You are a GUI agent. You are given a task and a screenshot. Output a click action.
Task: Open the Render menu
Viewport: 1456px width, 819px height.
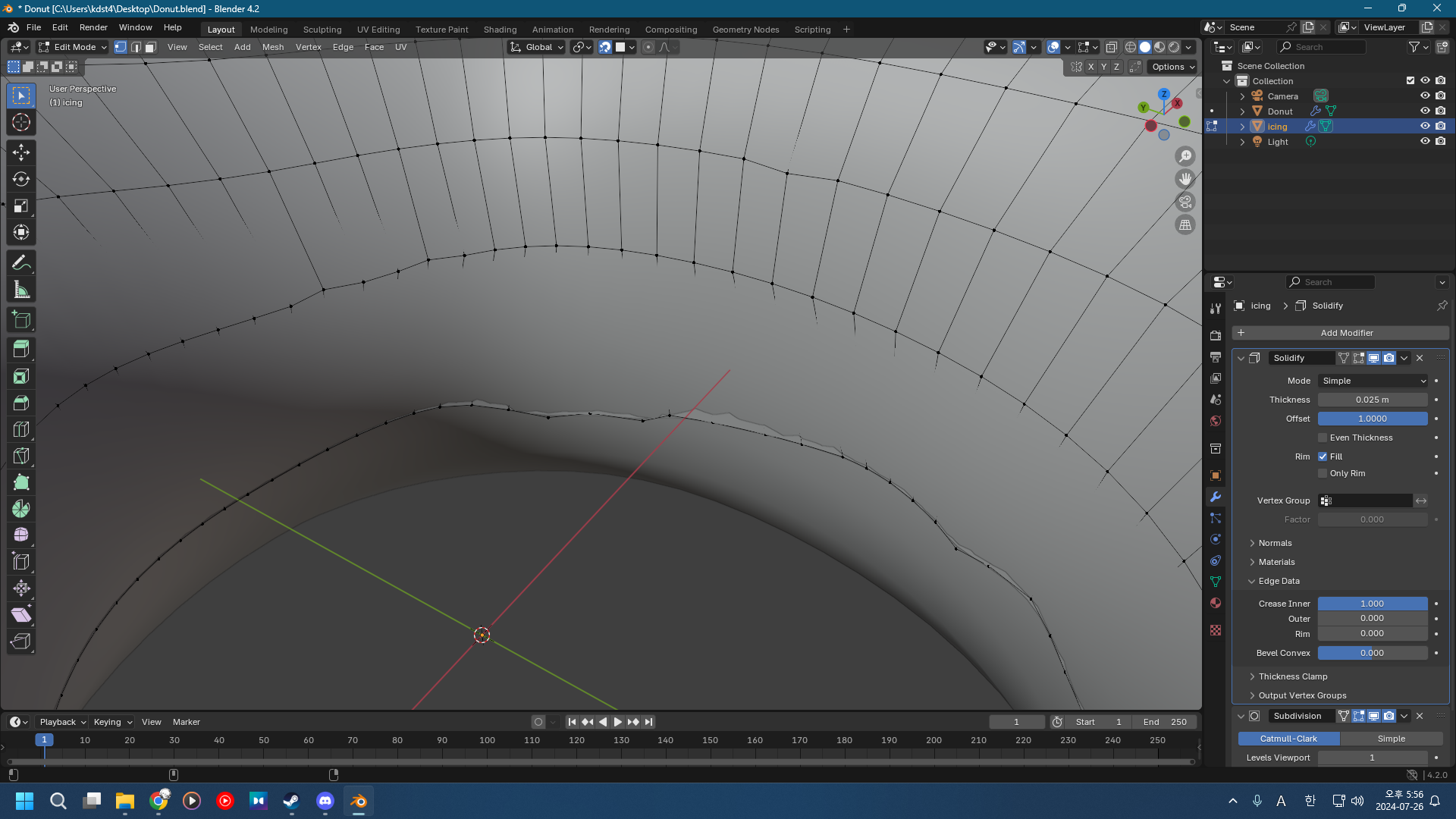click(x=93, y=27)
